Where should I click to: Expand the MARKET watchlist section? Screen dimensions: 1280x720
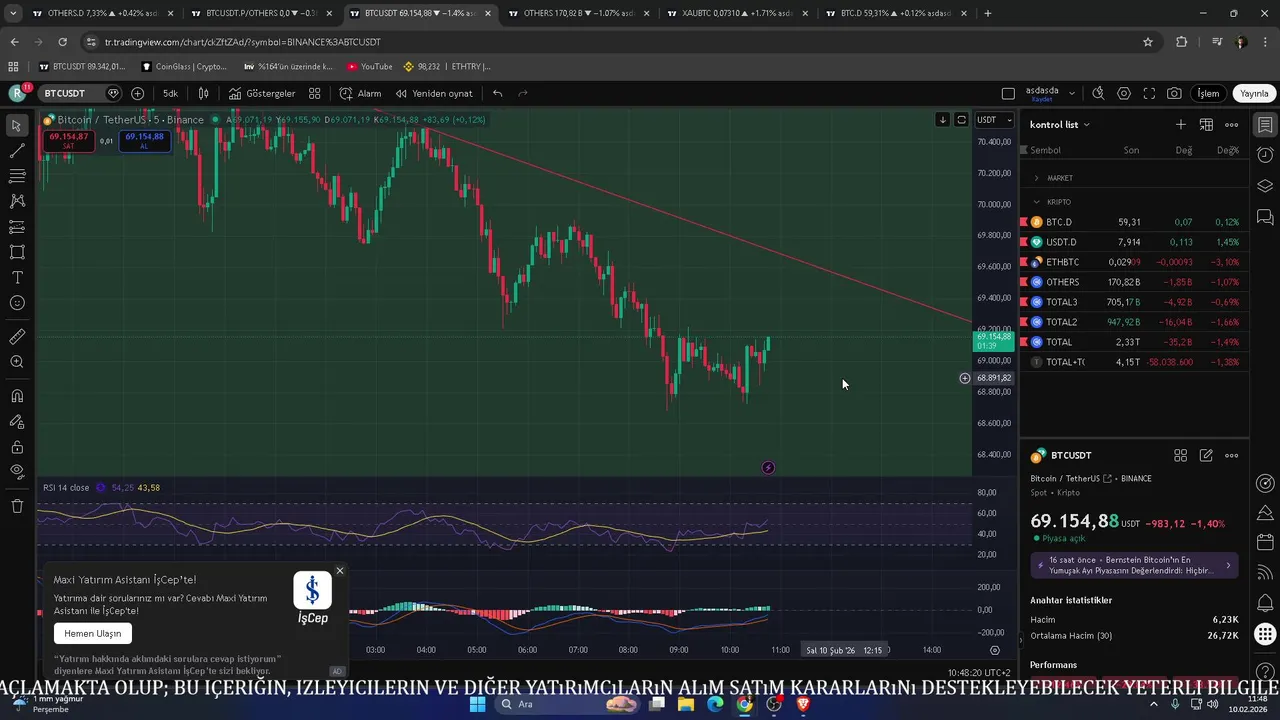point(1036,178)
